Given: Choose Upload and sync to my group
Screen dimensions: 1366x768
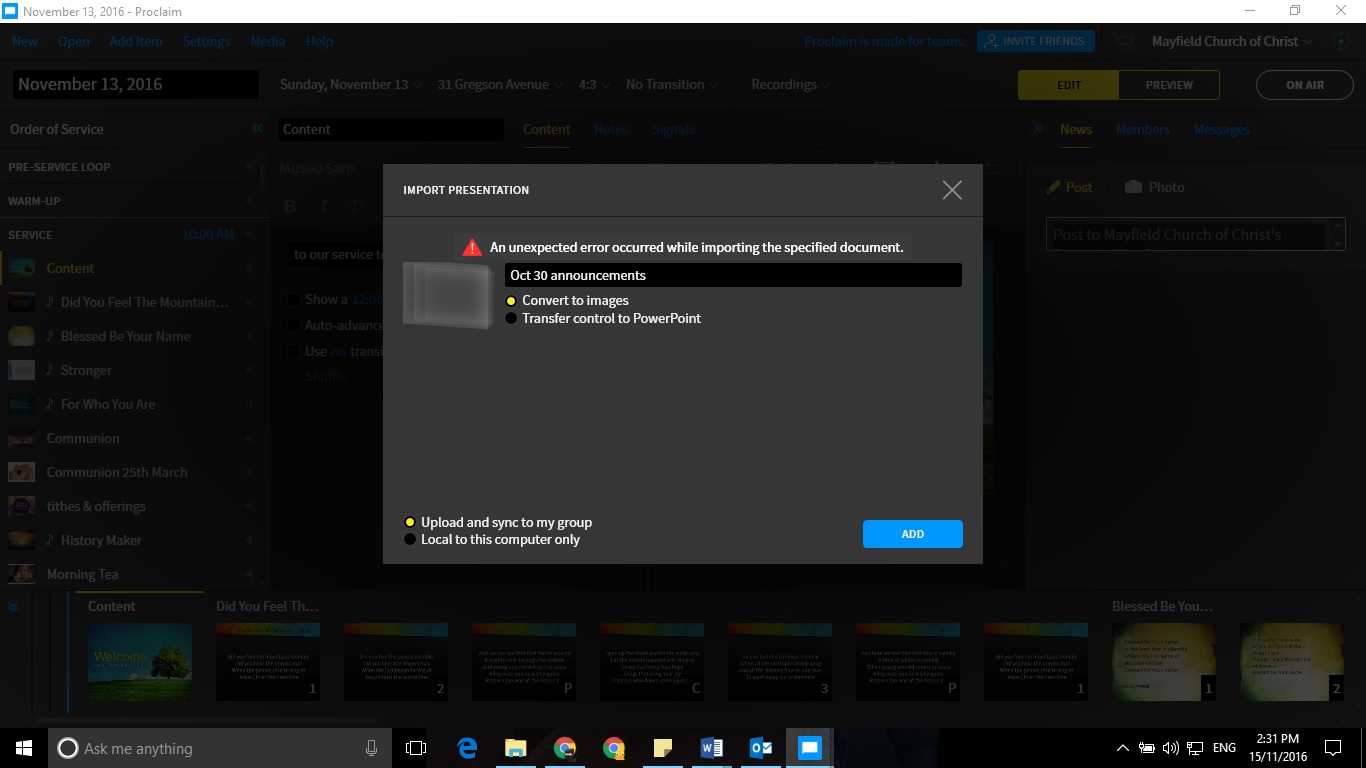Looking at the screenshot, I should coord(498,523).
